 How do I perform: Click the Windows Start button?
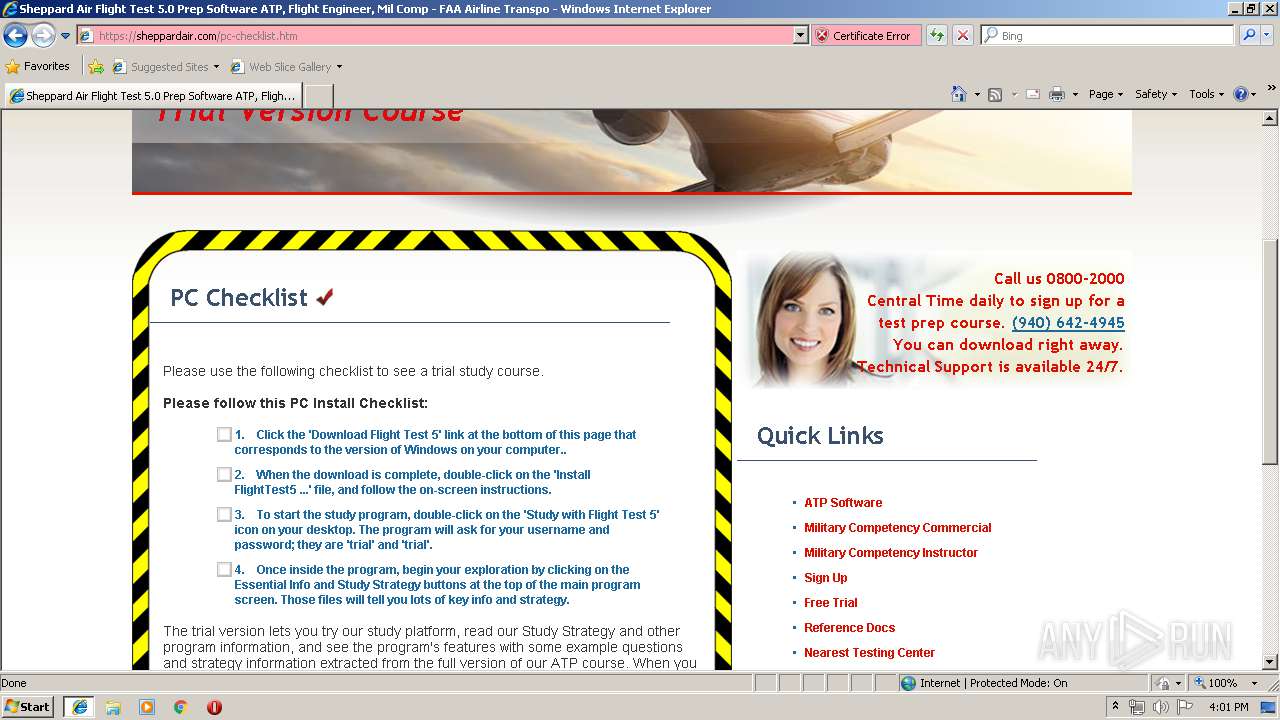28,706
